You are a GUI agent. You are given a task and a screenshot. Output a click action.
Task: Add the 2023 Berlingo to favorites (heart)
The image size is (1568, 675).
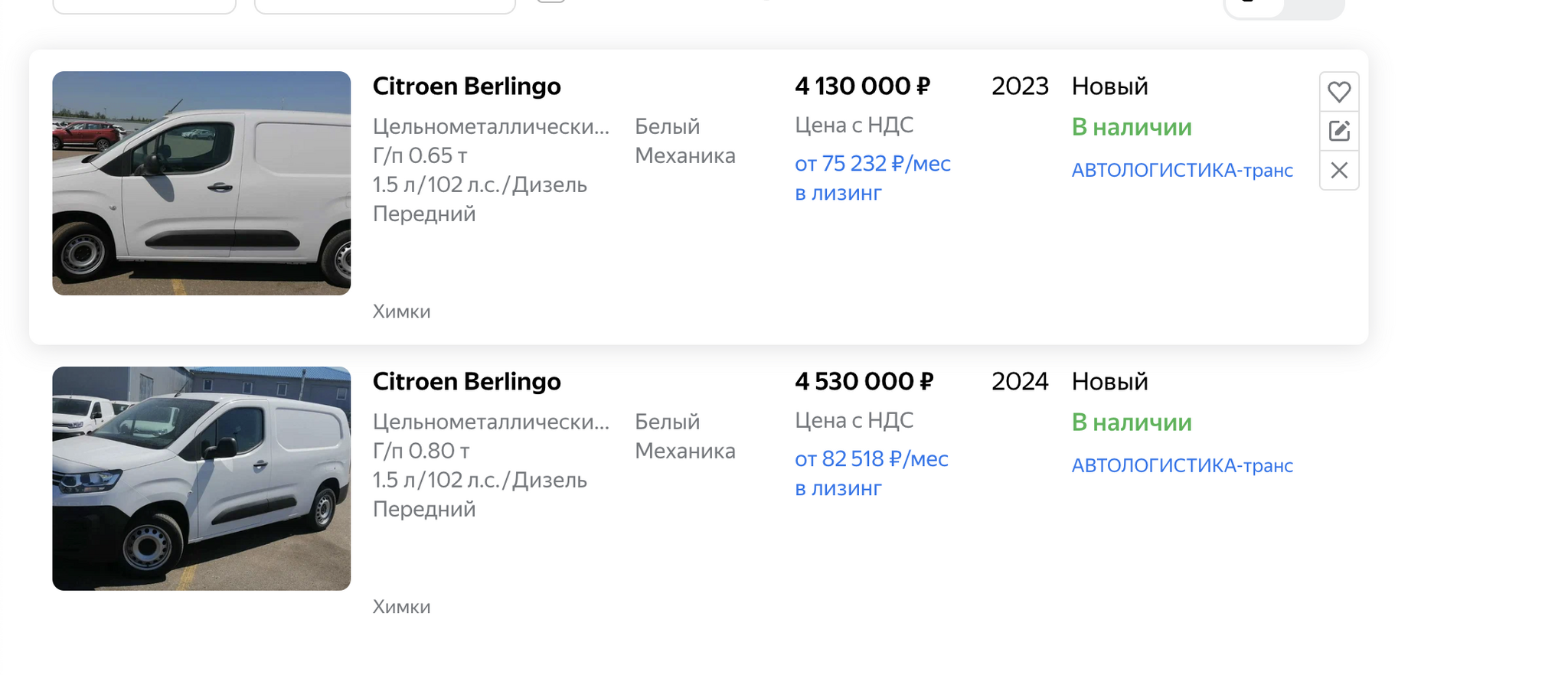pos(1338,93)
